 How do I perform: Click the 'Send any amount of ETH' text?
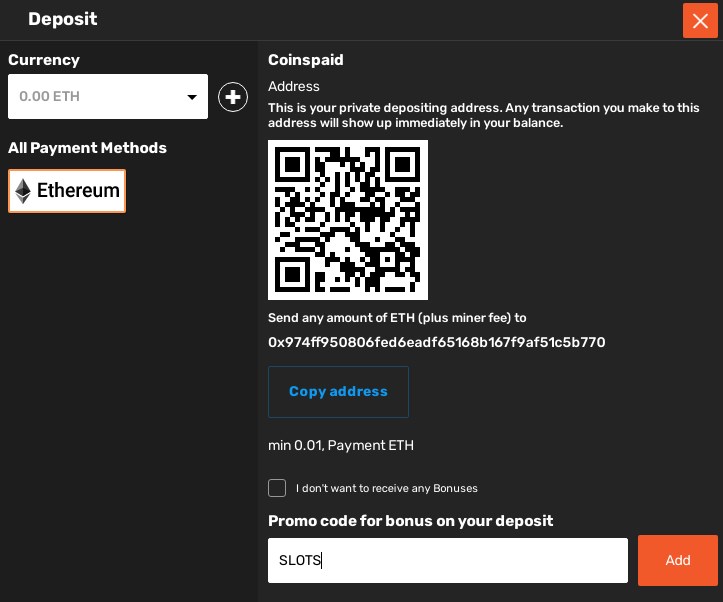coord(397,318)
